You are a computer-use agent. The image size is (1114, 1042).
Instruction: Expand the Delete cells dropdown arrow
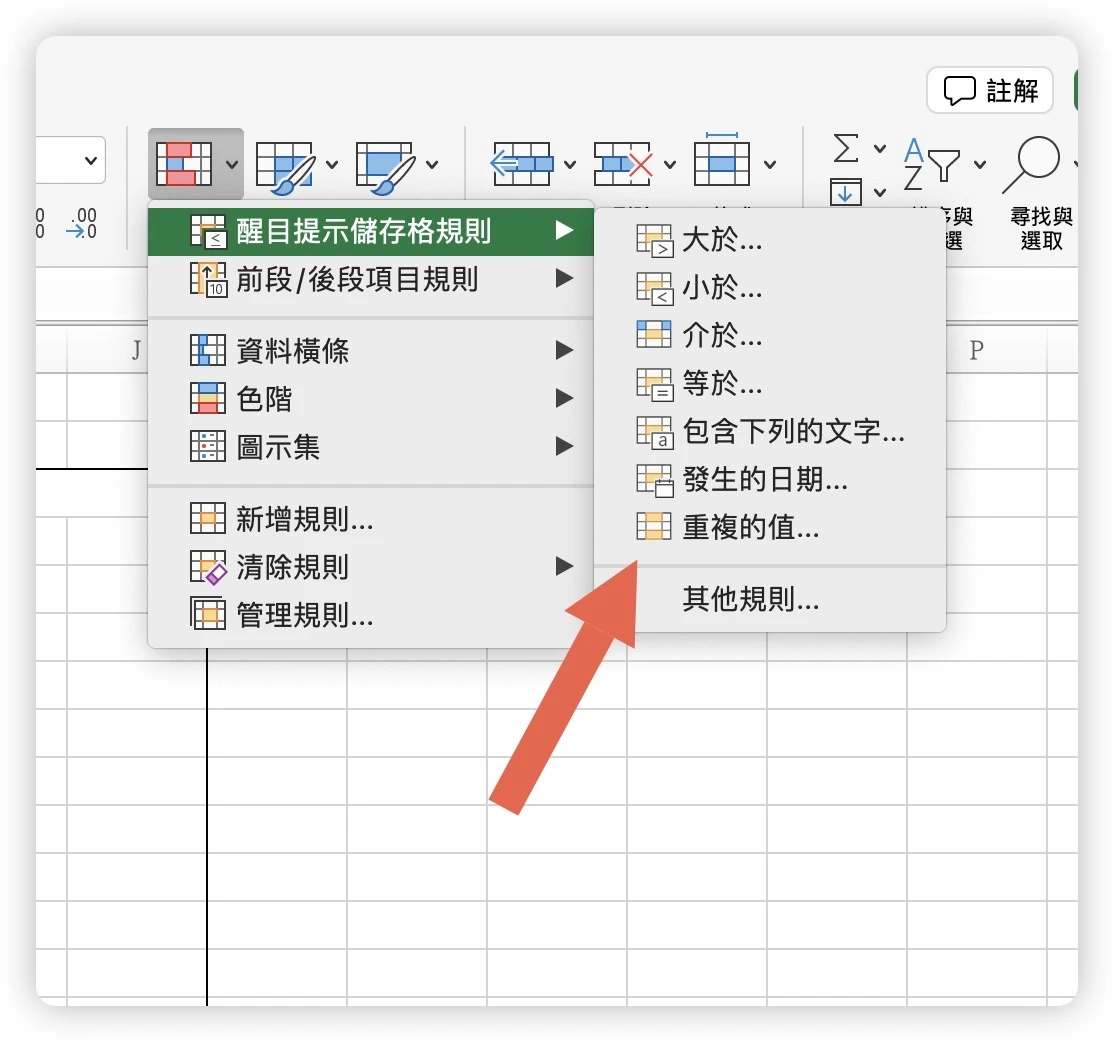pos(670,165)
